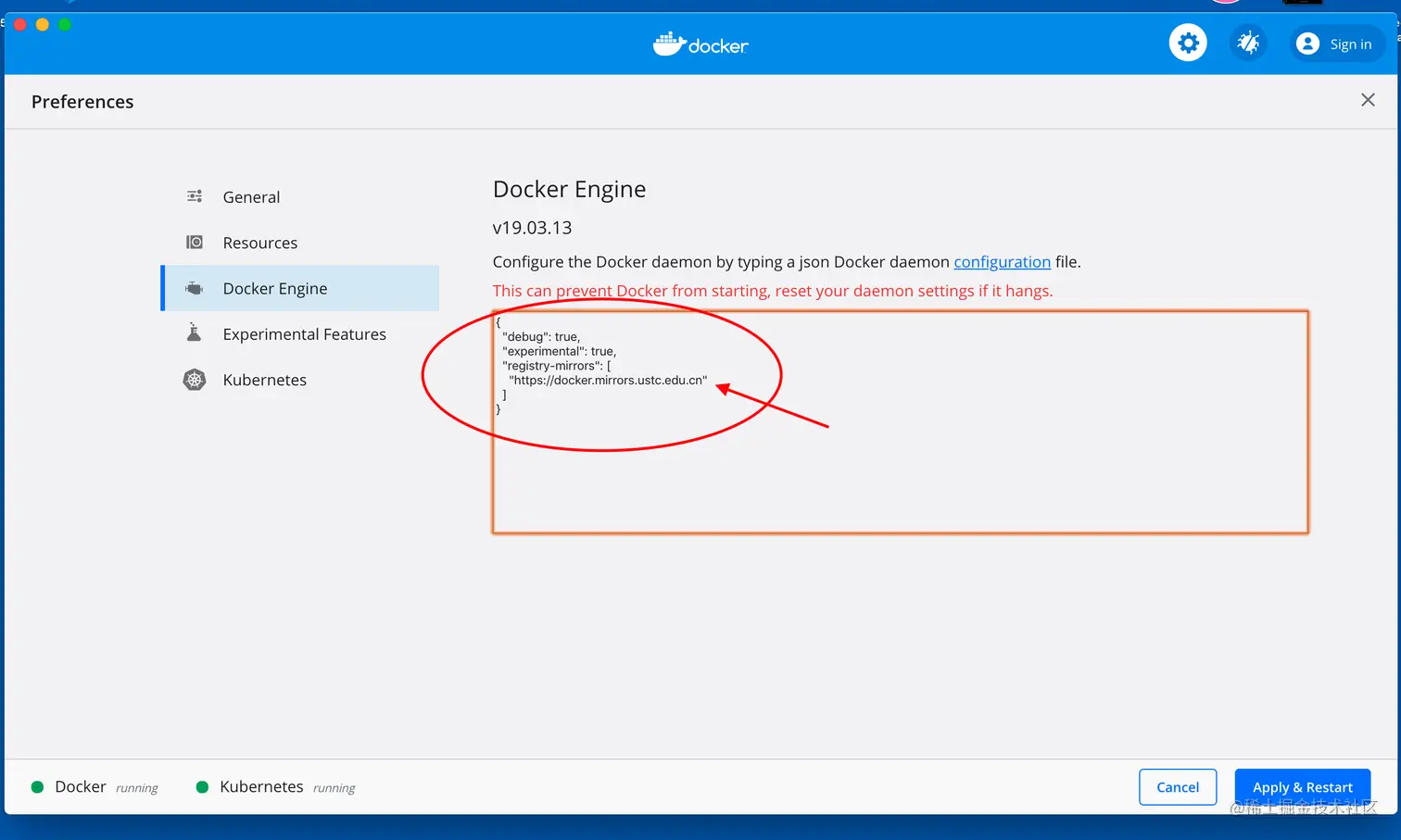
Task: Click the Kubernetes helm icon
Action: (x=195, y=380)
